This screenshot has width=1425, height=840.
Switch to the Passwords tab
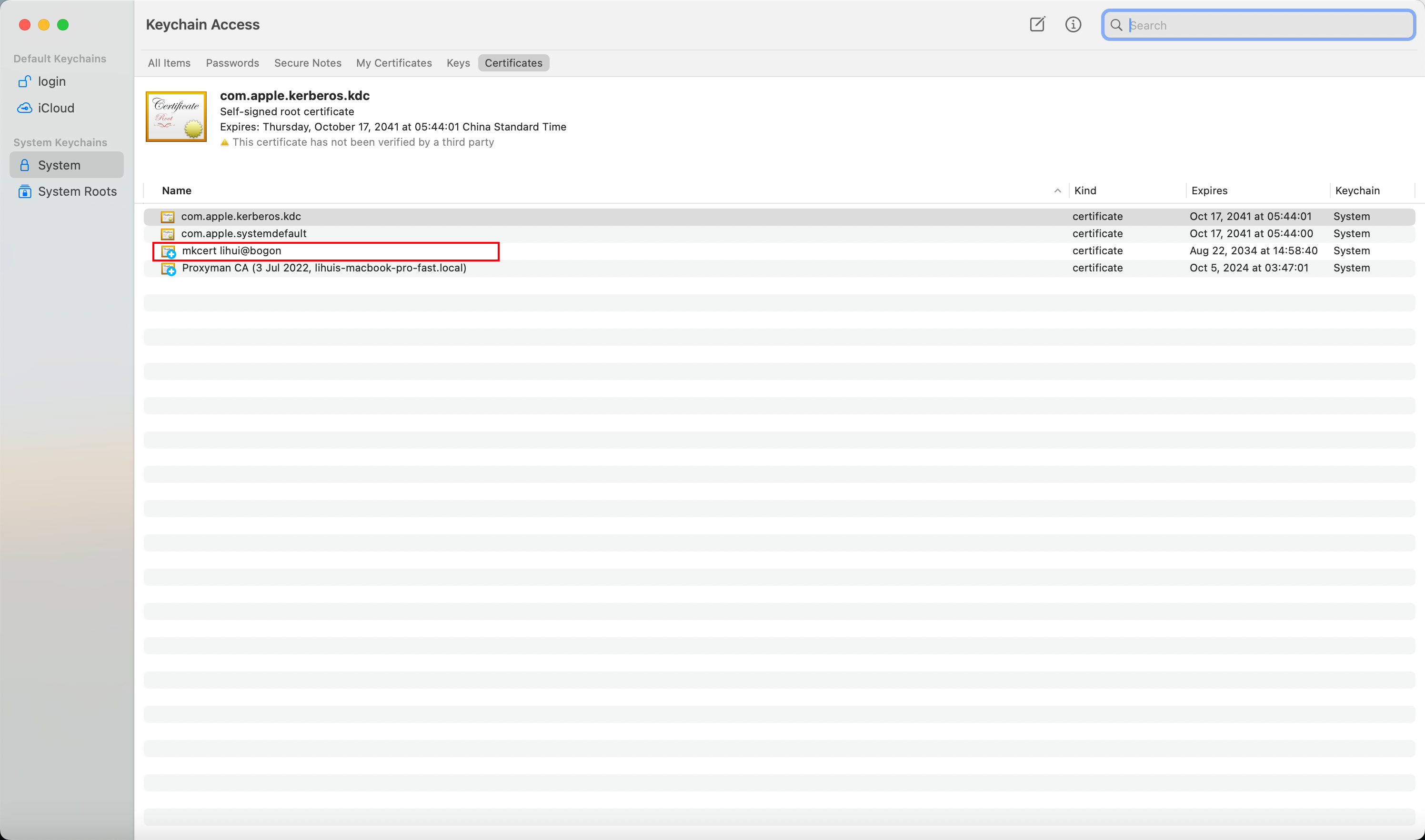(233, 63)
